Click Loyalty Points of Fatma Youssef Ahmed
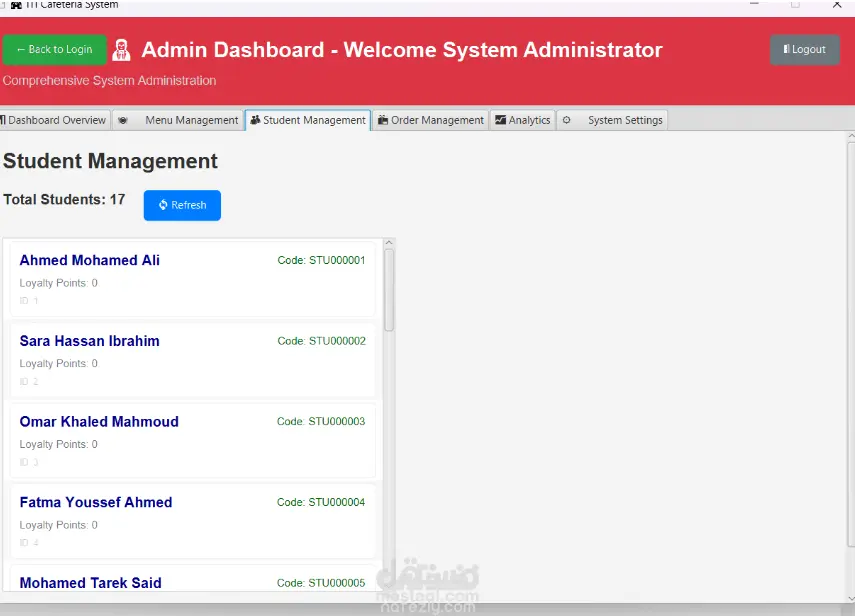 click(58, 525)
